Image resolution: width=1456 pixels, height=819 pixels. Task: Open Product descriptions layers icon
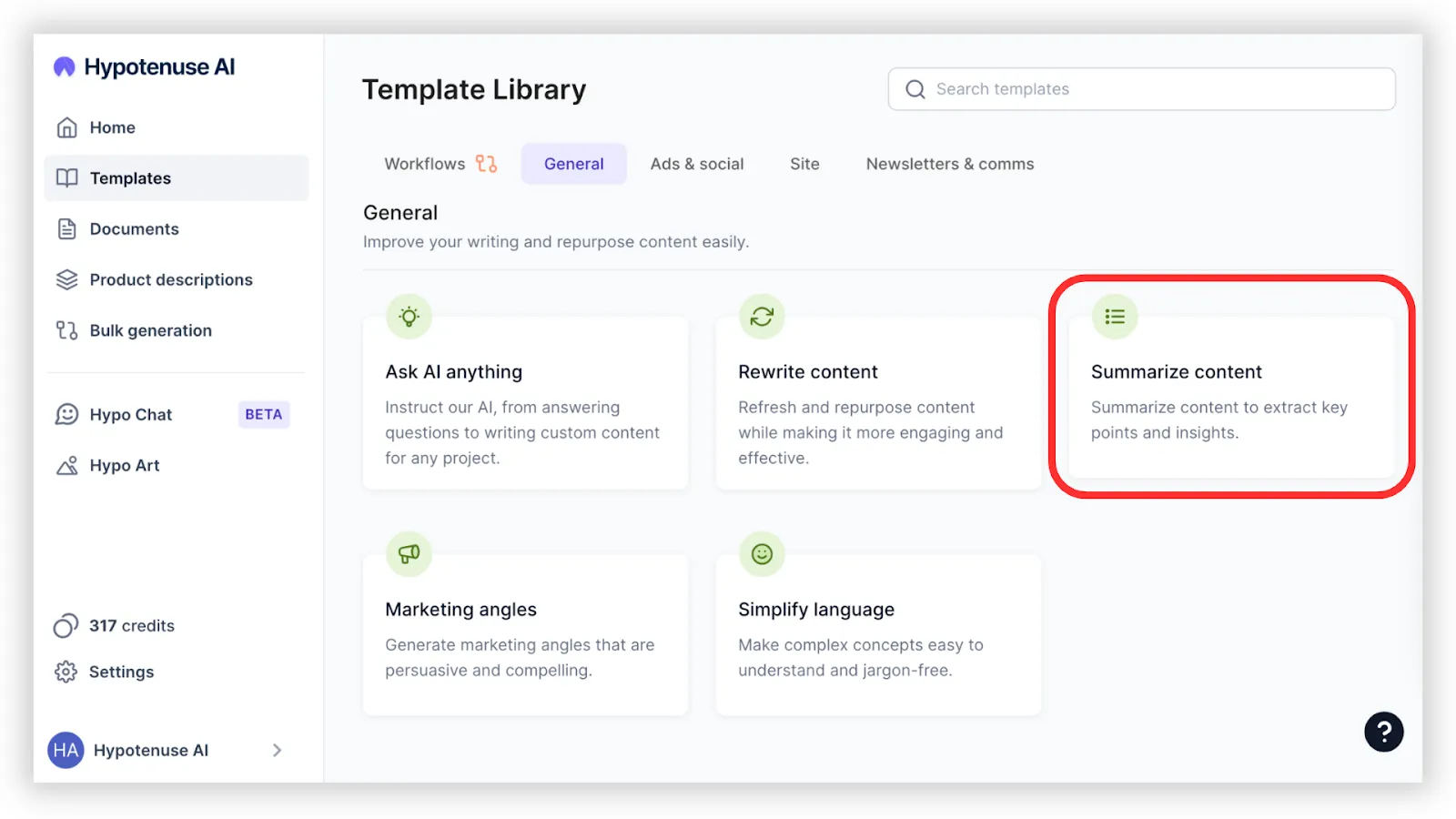coord(66,280)
